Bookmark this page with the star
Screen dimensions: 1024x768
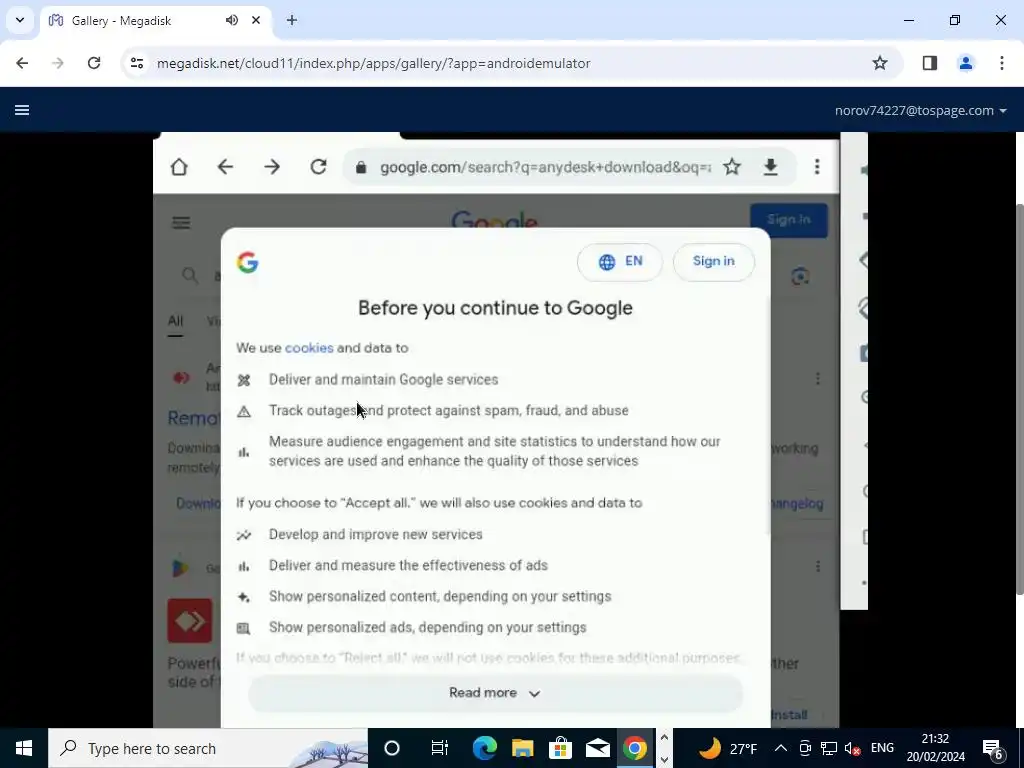(x=880, y=63)
